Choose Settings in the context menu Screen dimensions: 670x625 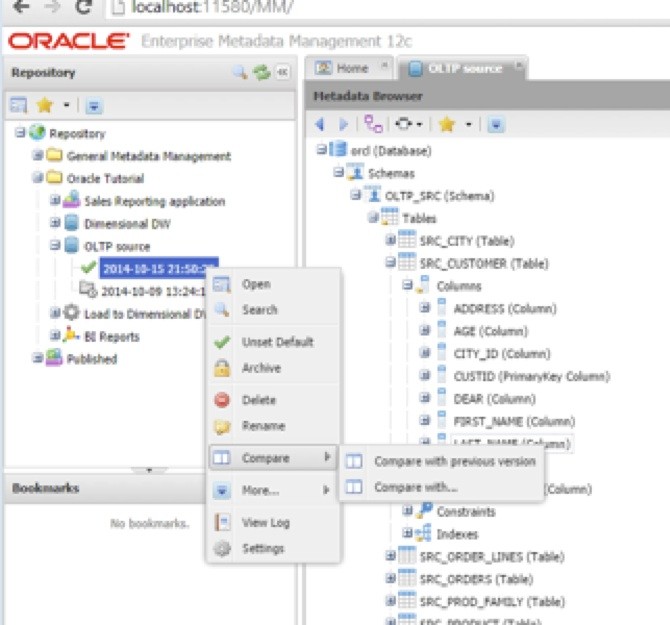pos(273,549)
